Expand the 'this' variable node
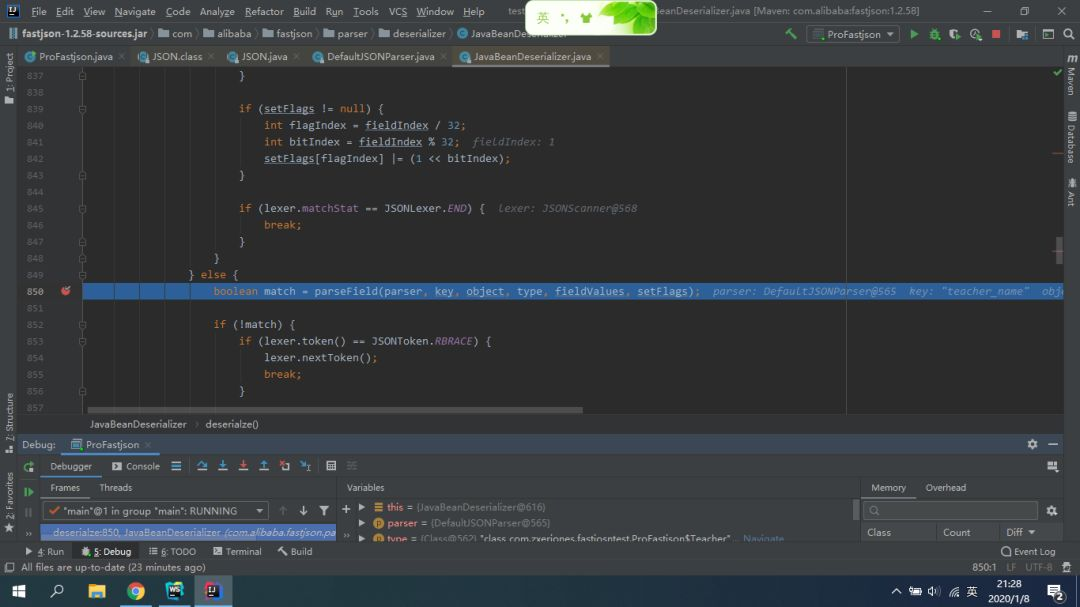The width and height of the screenshot is (1080, 607). pos(362,507)
